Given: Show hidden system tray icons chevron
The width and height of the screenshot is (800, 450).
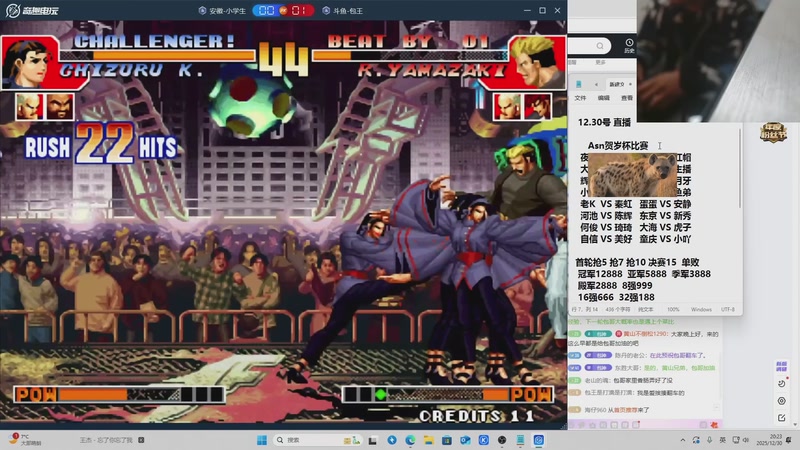Looking at the screenshot, I should click(x=683, y=440).
